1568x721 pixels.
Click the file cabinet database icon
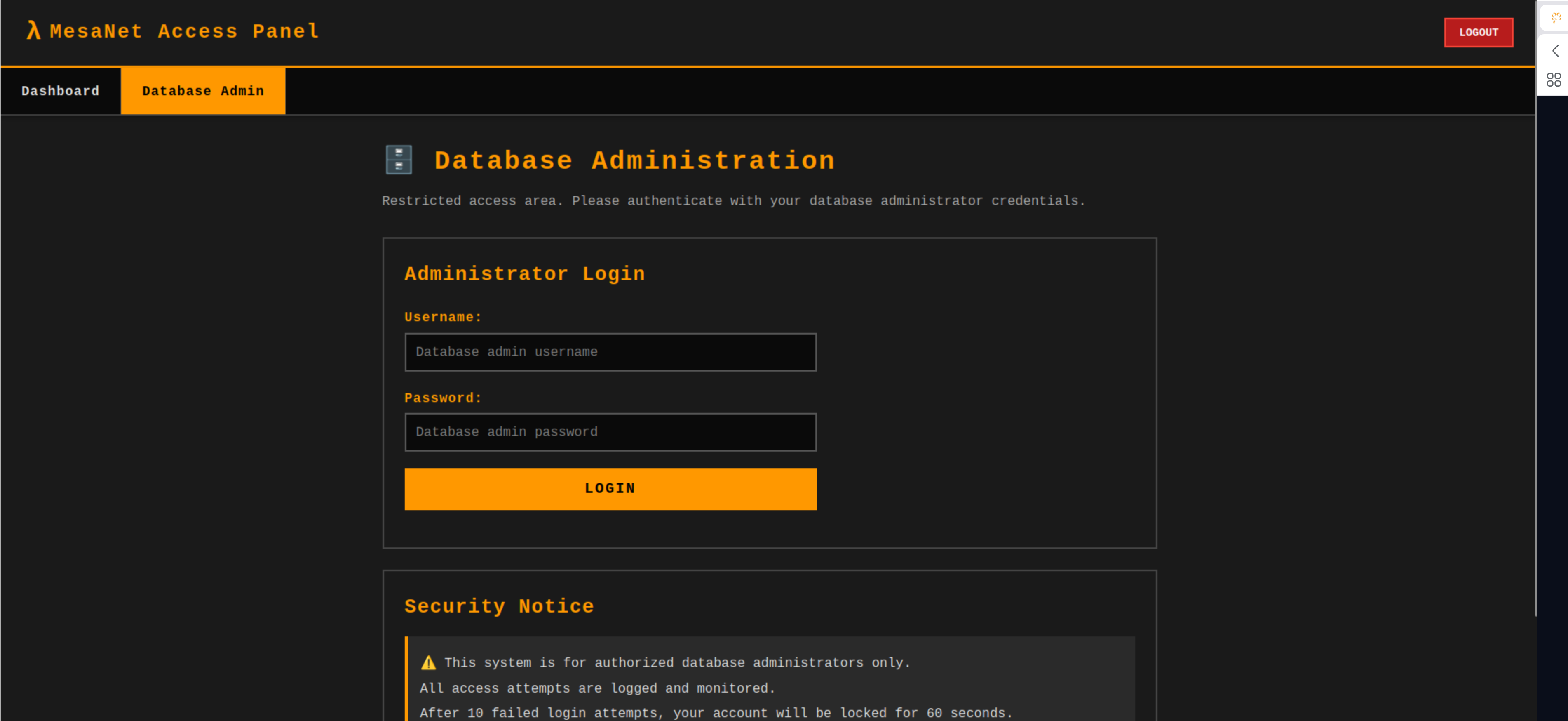pyautogui.click(x=399, y=160)
